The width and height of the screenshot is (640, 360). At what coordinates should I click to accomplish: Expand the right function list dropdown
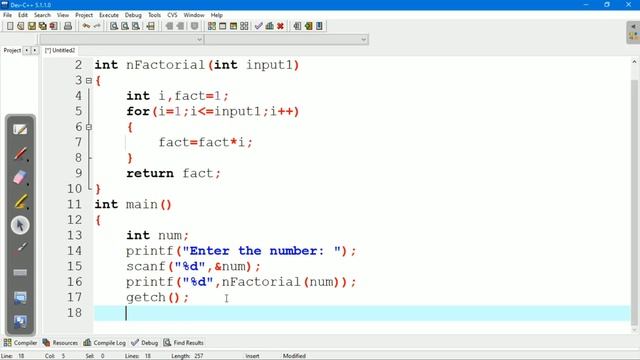point(364,40)
